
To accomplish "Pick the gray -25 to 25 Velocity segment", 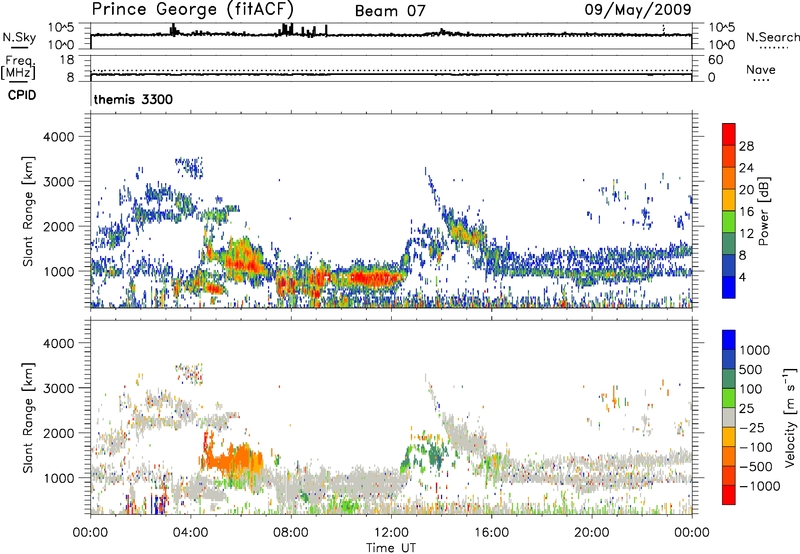I will [x=729, y=417].
